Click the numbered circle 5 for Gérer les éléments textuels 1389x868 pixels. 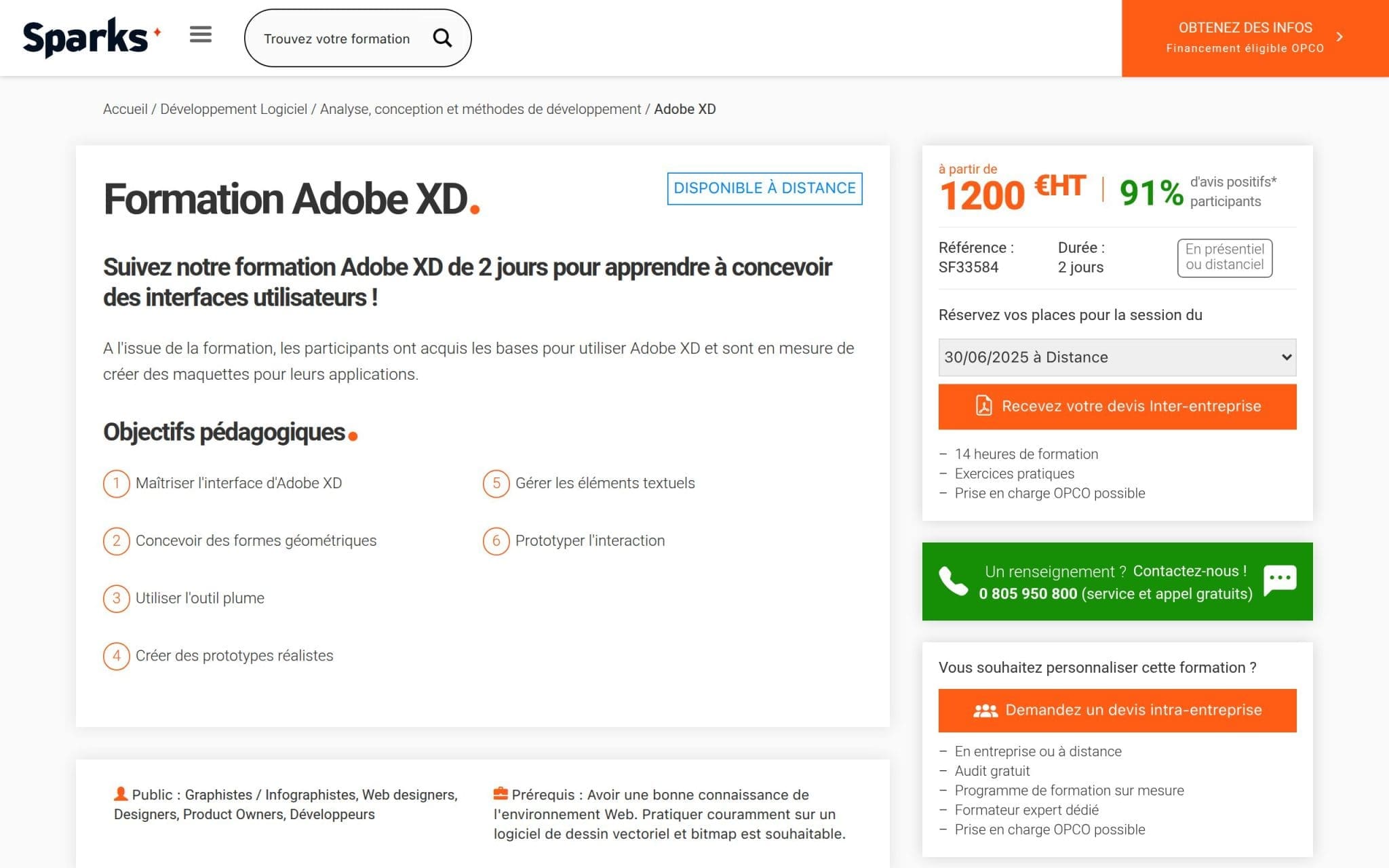[496, 484]
